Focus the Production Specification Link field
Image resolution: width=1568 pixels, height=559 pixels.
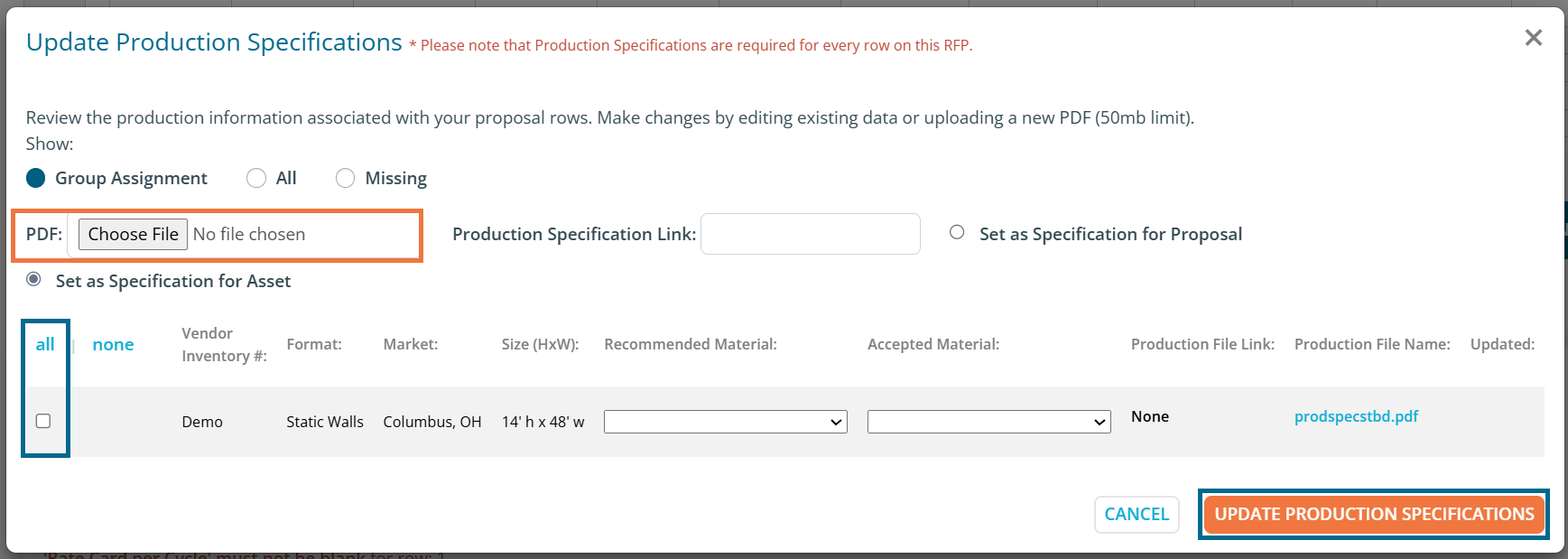click(x=810, y=234)
